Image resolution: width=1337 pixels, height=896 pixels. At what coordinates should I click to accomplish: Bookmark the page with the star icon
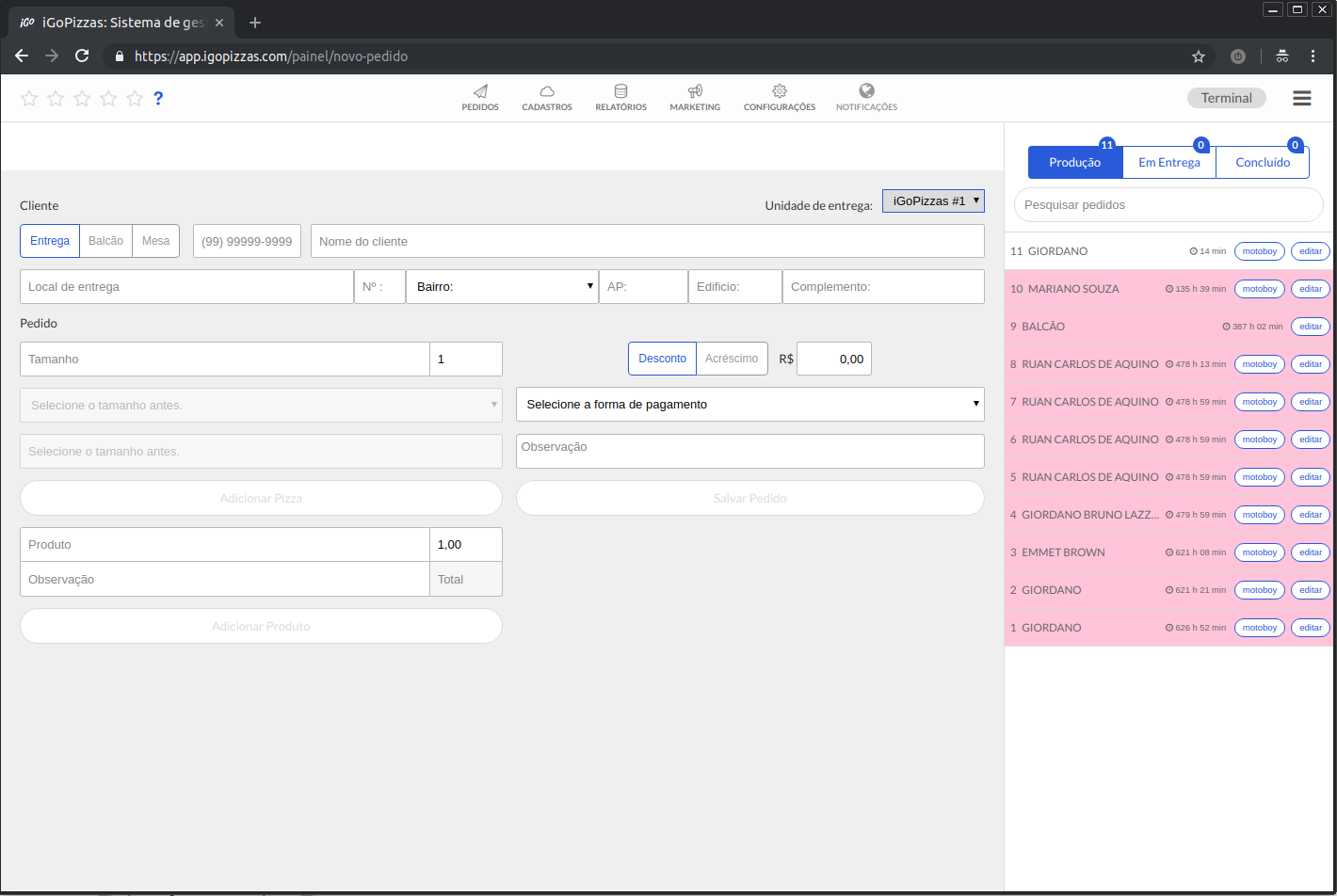(x=1199, y=56)
